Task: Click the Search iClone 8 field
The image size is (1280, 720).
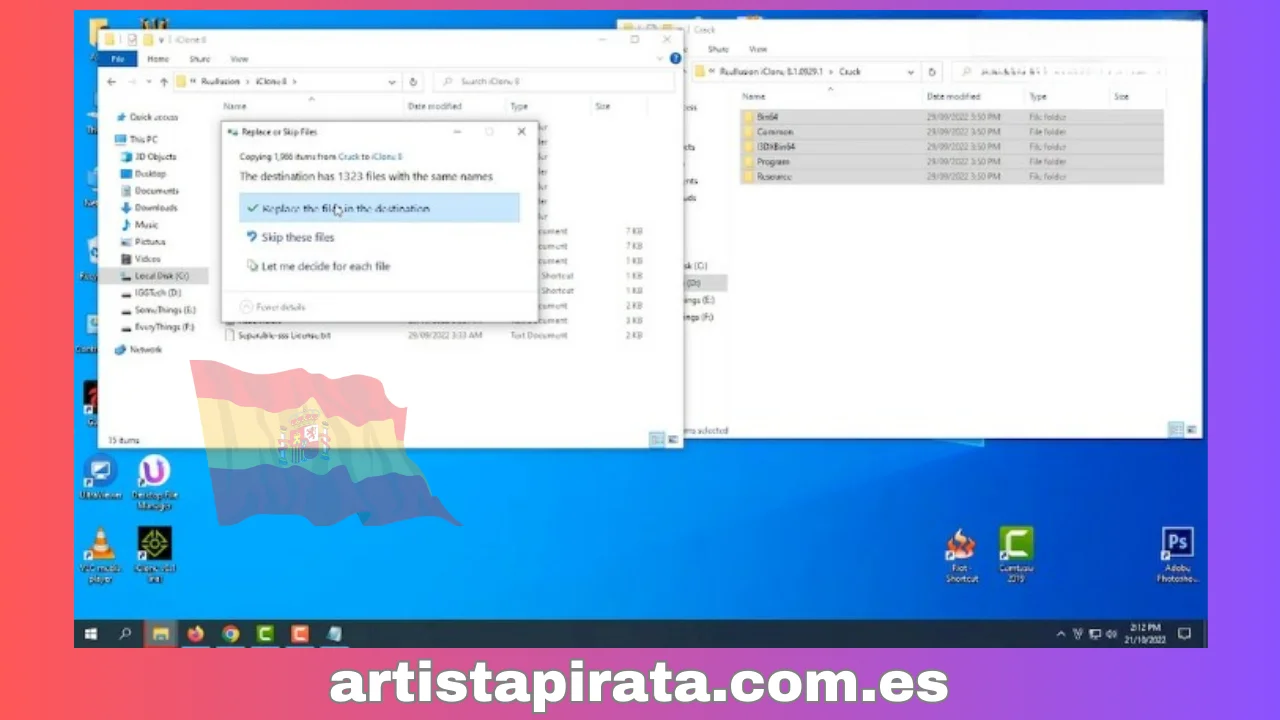Action: pos(553,82)
